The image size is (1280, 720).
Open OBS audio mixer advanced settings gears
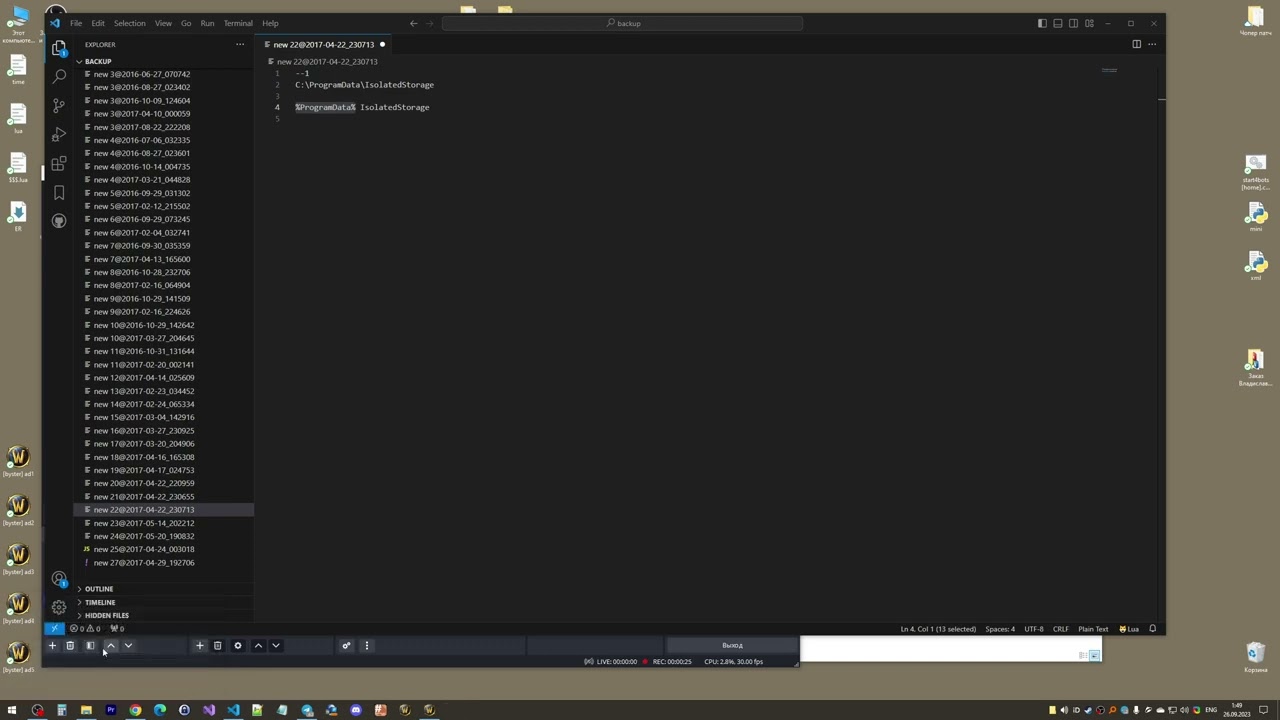tap(346, 646)
